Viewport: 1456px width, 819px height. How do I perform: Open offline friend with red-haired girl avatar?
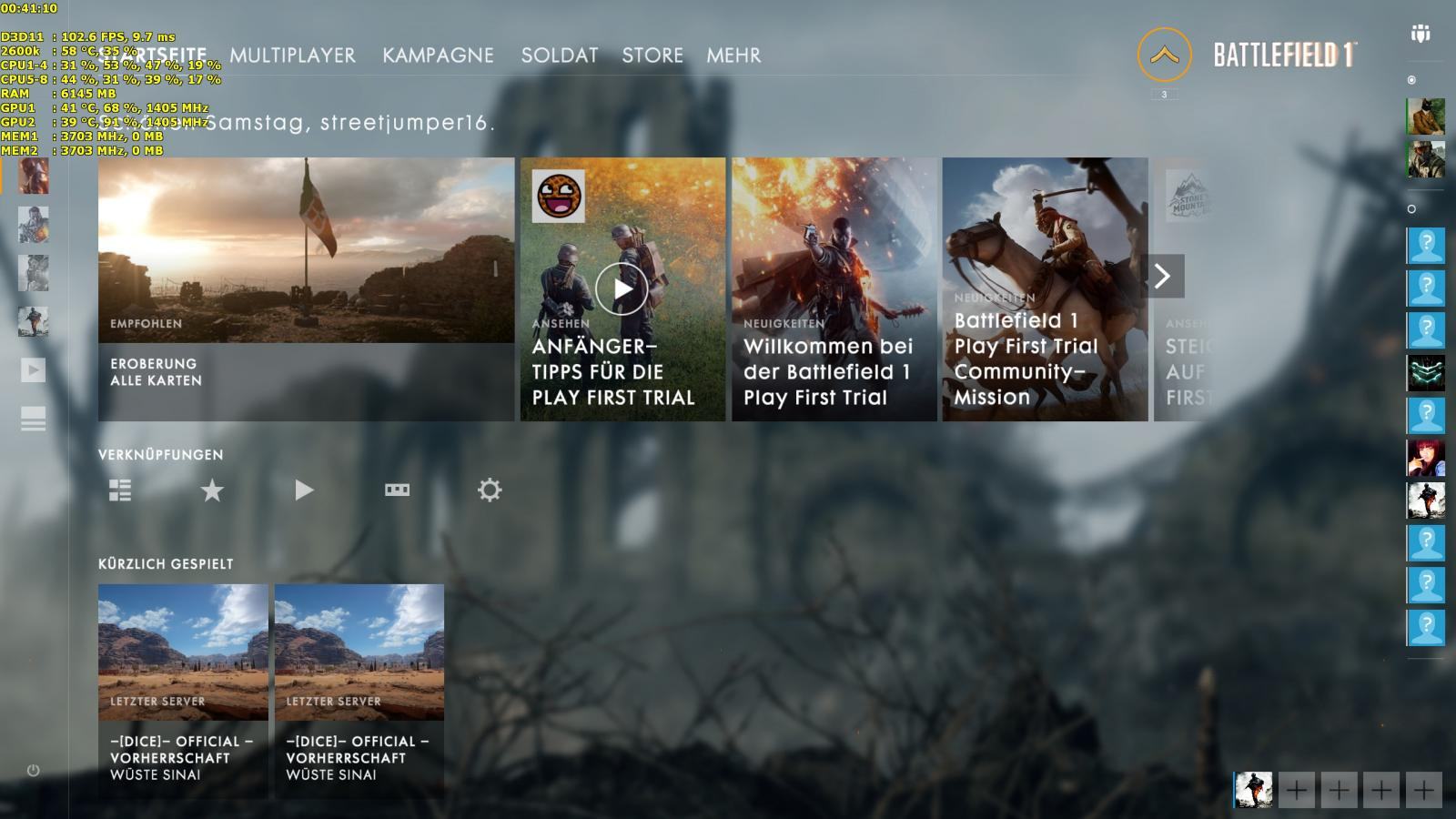coord(1426,458)
